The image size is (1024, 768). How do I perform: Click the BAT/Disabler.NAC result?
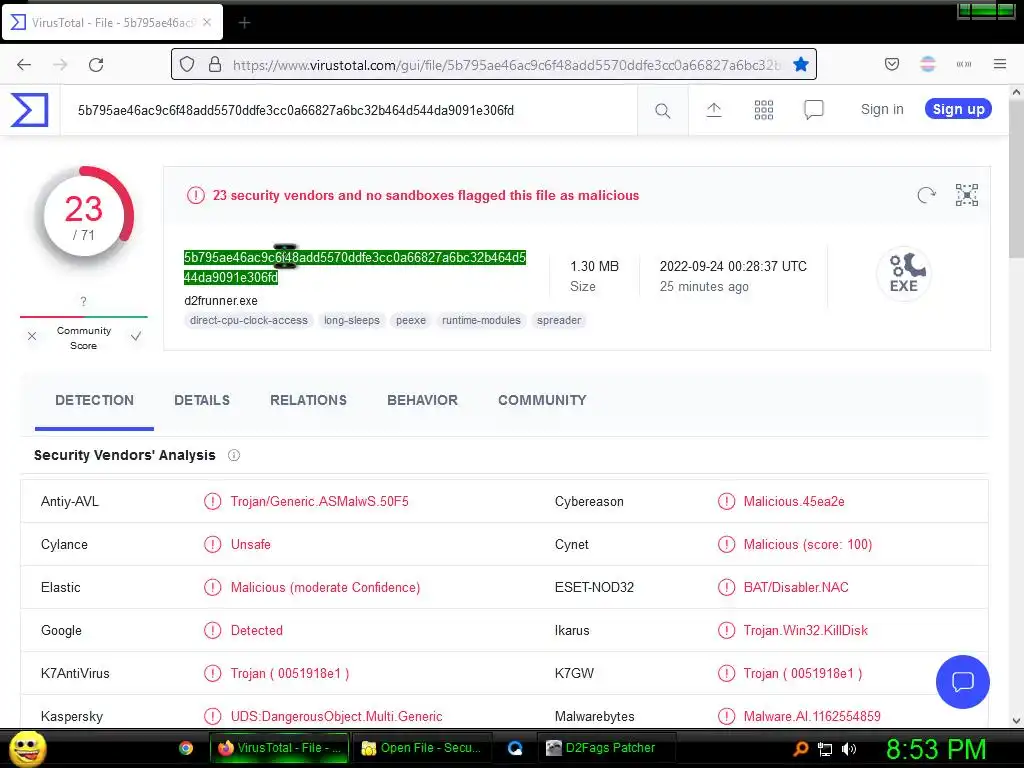tap(796, 587)
